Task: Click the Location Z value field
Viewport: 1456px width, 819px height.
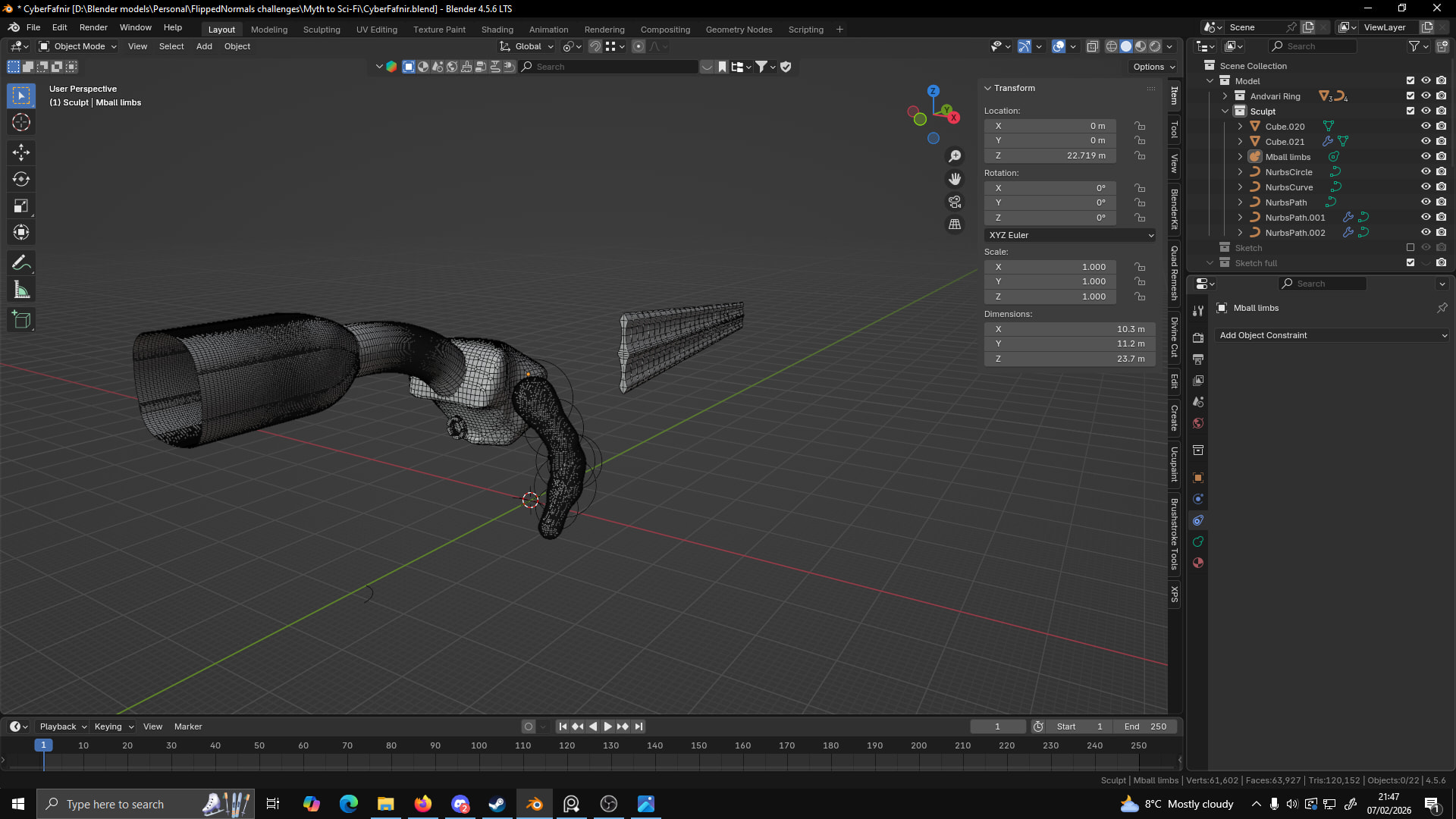Action: pyautogui.click(x=1050, y=155)
